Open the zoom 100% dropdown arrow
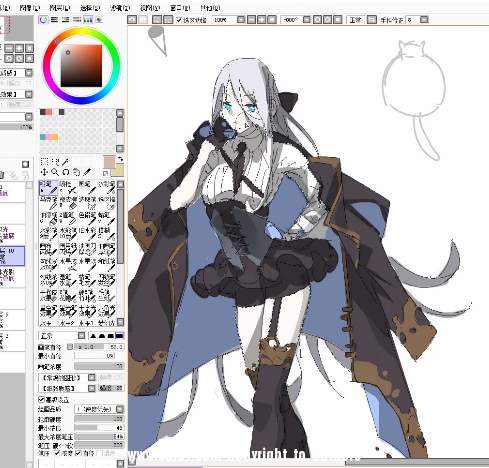Viewport: 489px width, 468px height. tap(240, 20)
